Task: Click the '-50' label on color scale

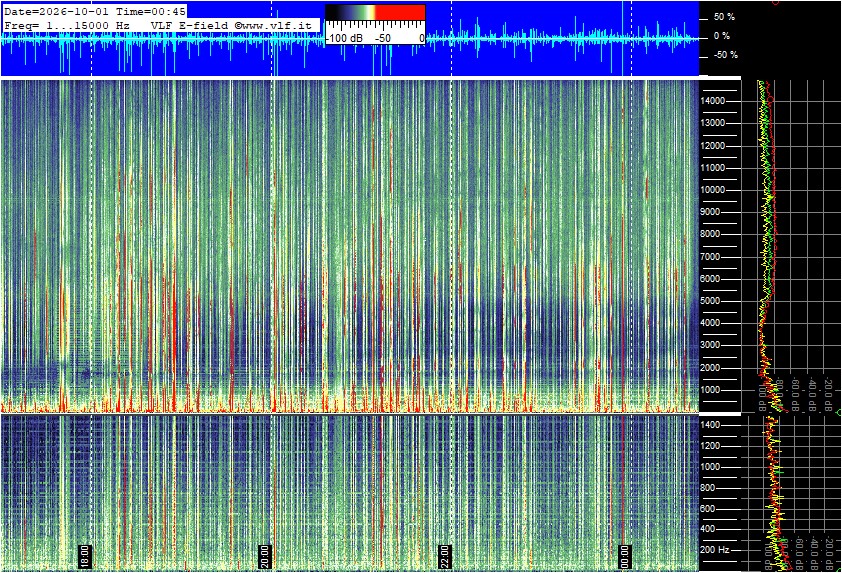Action: pyautogui.click(x=382, y=39)
